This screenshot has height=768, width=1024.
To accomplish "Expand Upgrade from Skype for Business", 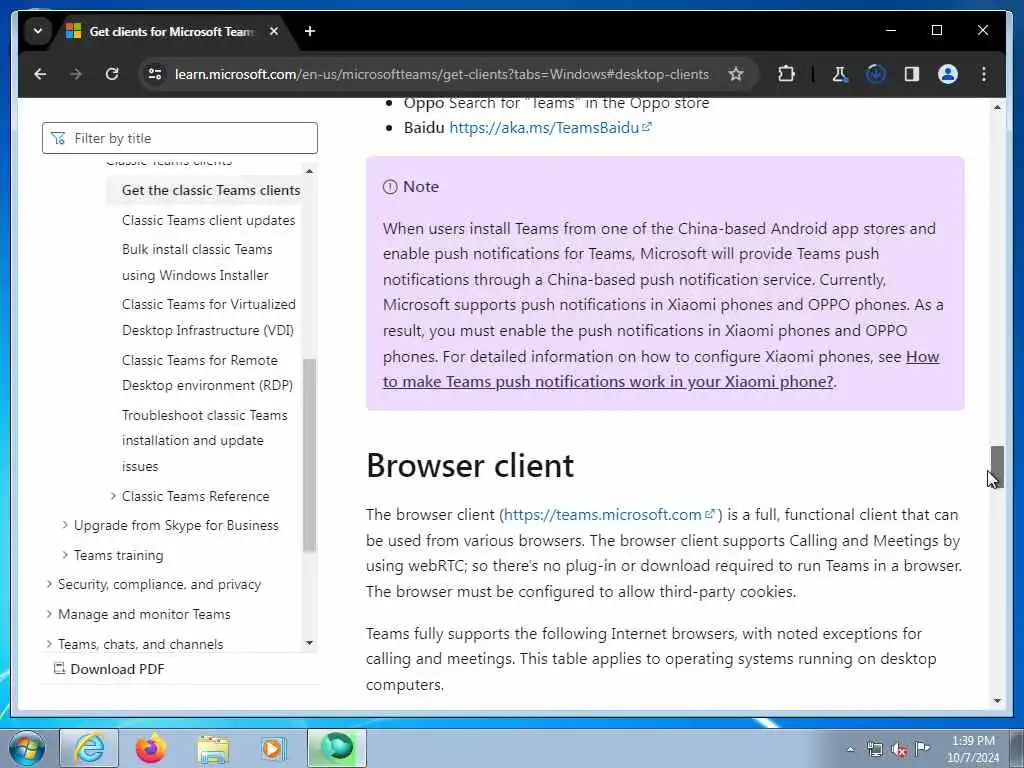I will pos(65,525).
